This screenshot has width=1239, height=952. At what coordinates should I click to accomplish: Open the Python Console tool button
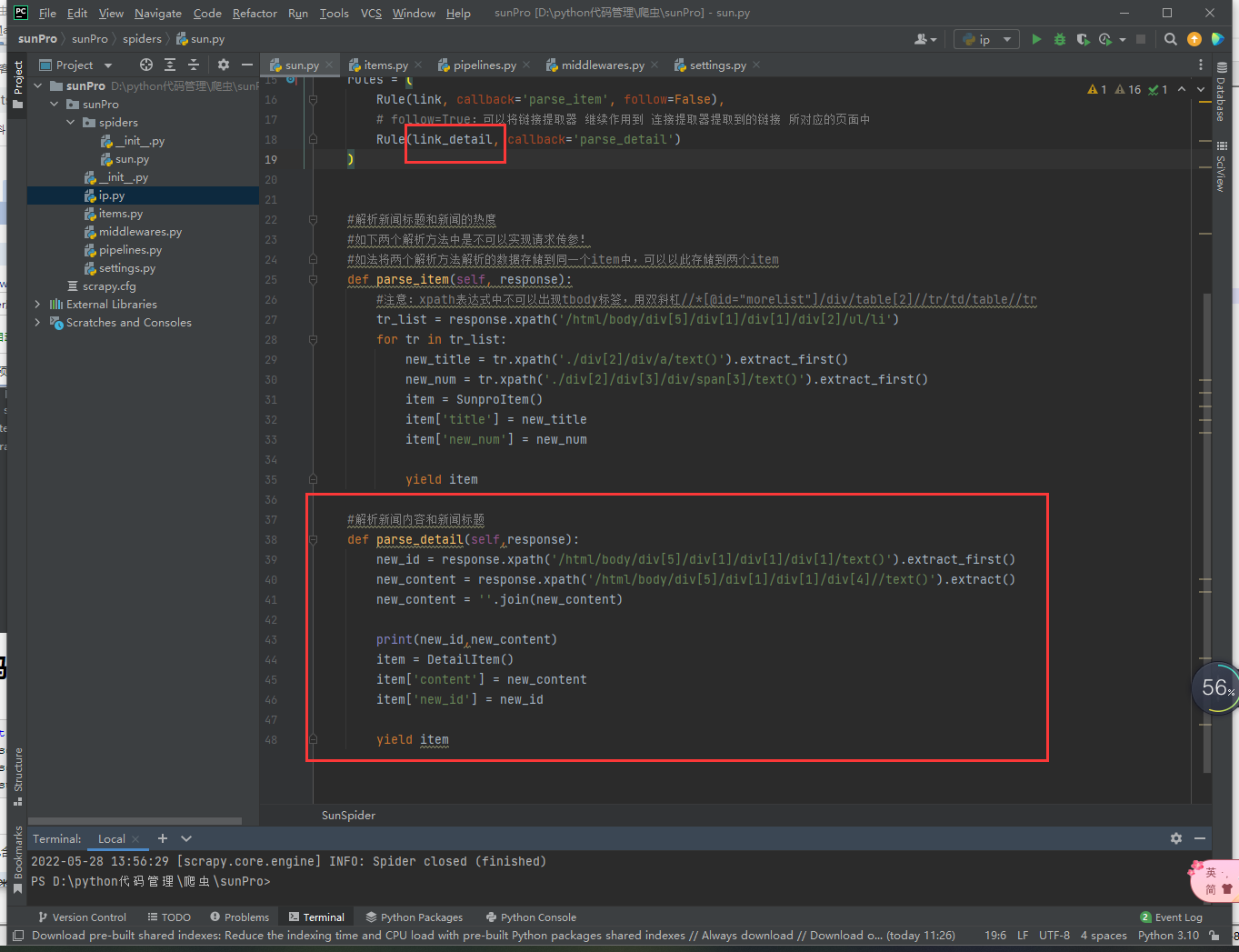click(531, 917)
